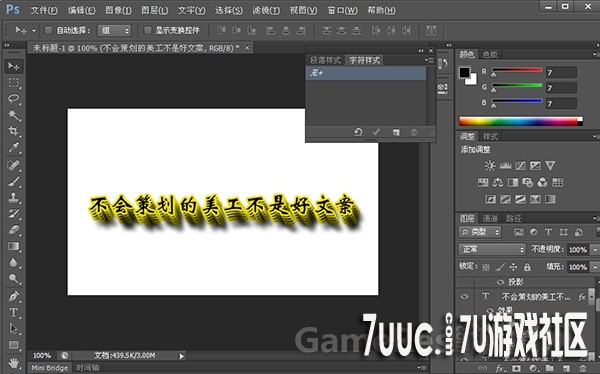
Task: Delete the selected character style
Action: click(414, 132)
